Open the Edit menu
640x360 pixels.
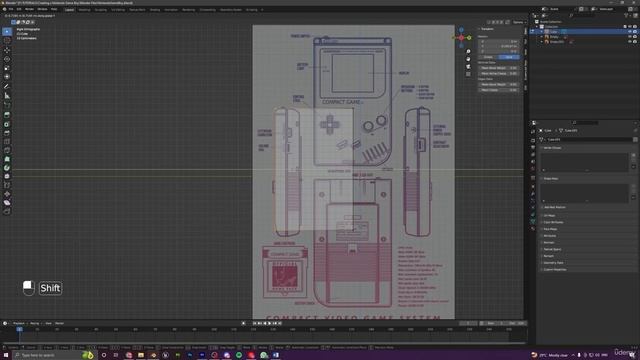(19, 9)
